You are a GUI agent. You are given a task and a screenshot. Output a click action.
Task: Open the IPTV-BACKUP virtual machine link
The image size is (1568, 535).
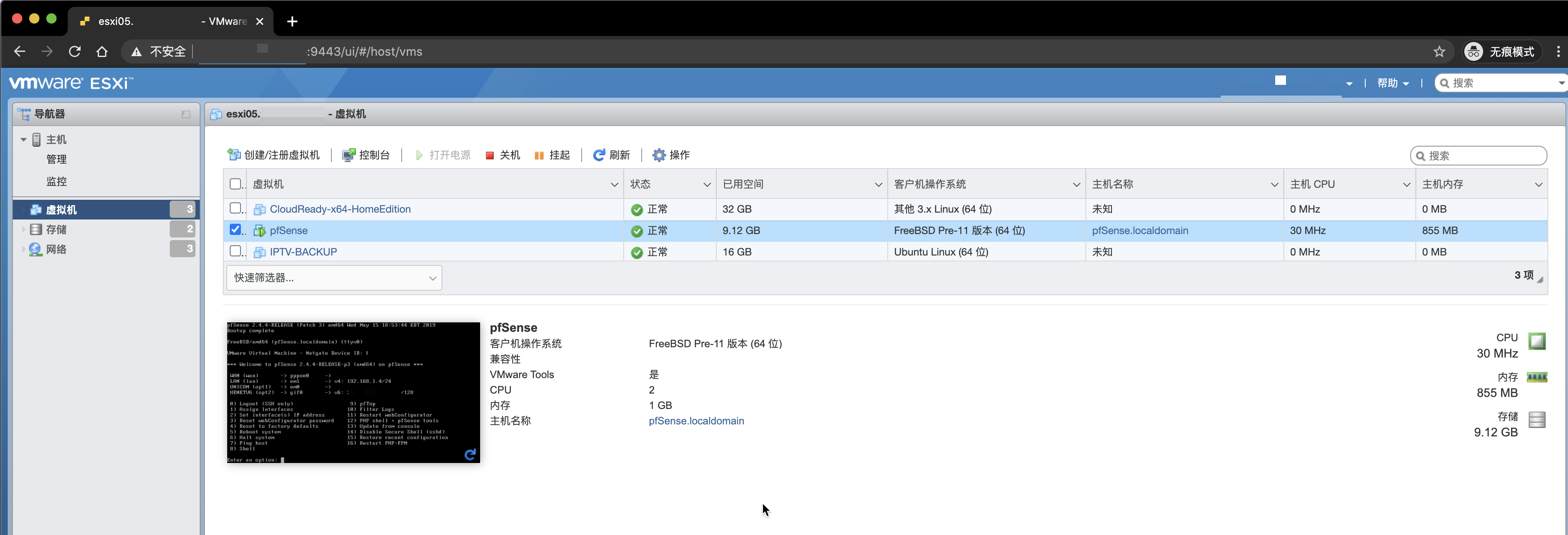303,251
